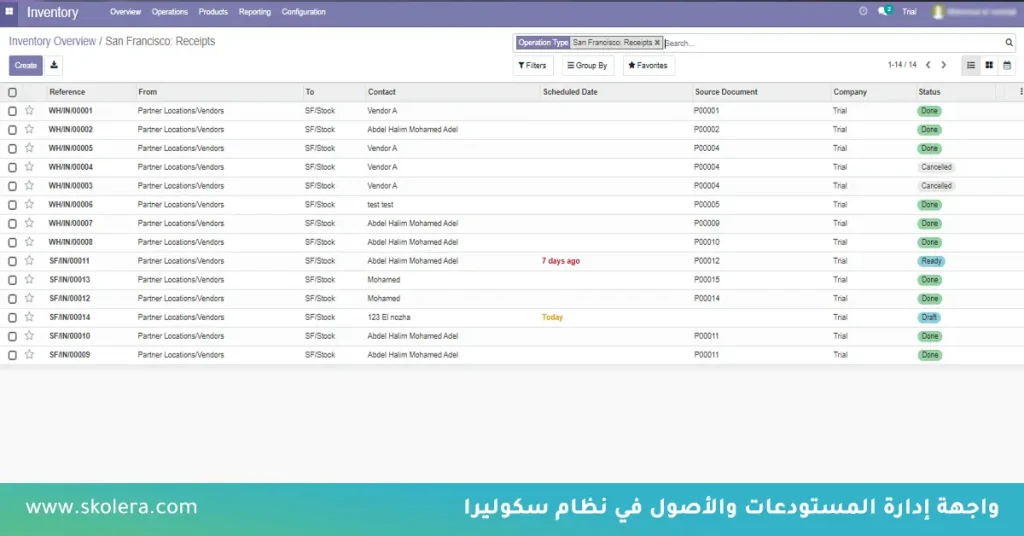Star the WH/IN/00003 record
Viewport: 1024px width, 536px height.
[x=29, y=185]
